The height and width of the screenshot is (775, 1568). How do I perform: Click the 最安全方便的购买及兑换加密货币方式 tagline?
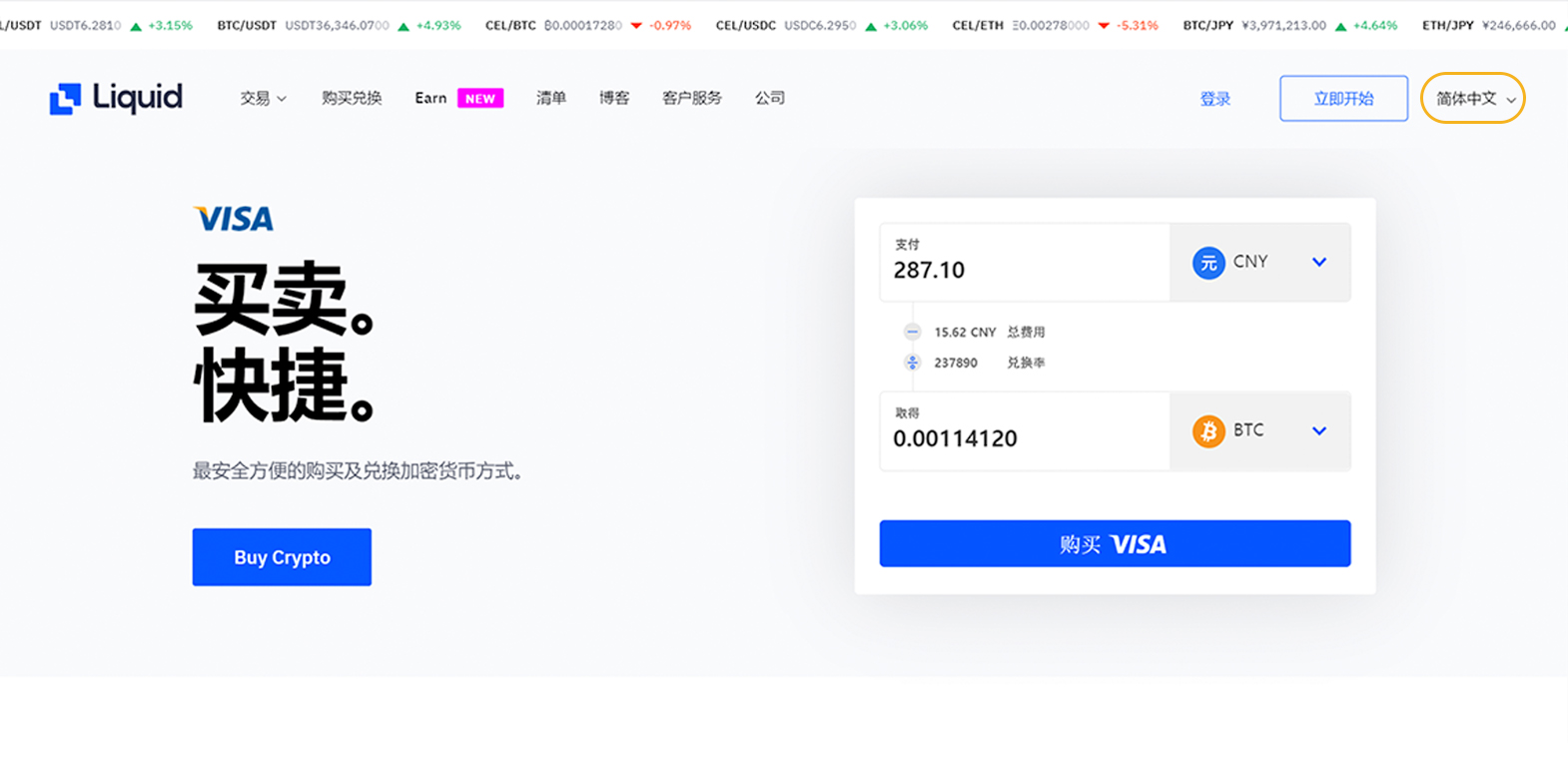(358, 470)
